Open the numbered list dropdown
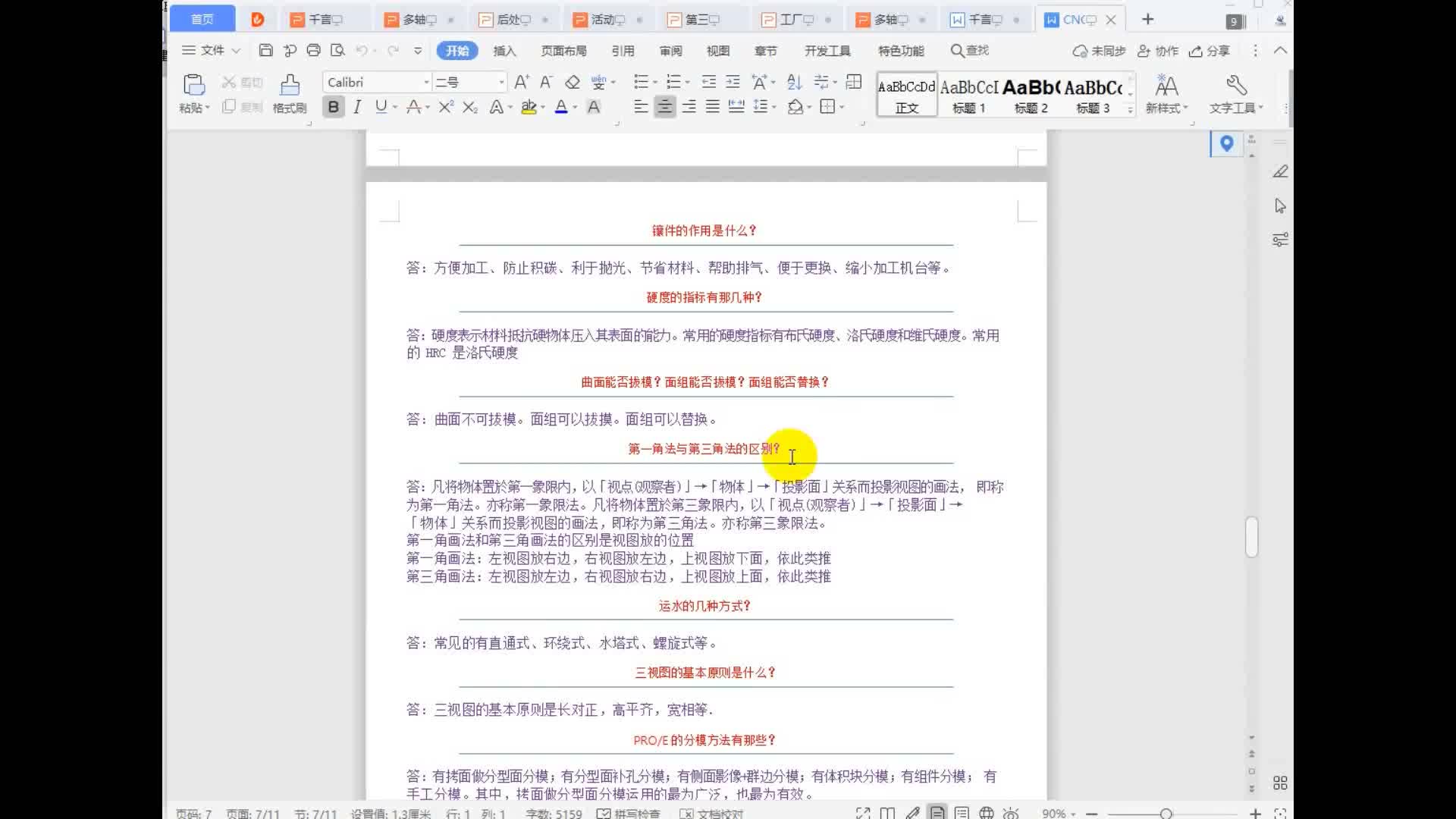The width and height of the screenshot is (1456, 819). tap(688, 82)
